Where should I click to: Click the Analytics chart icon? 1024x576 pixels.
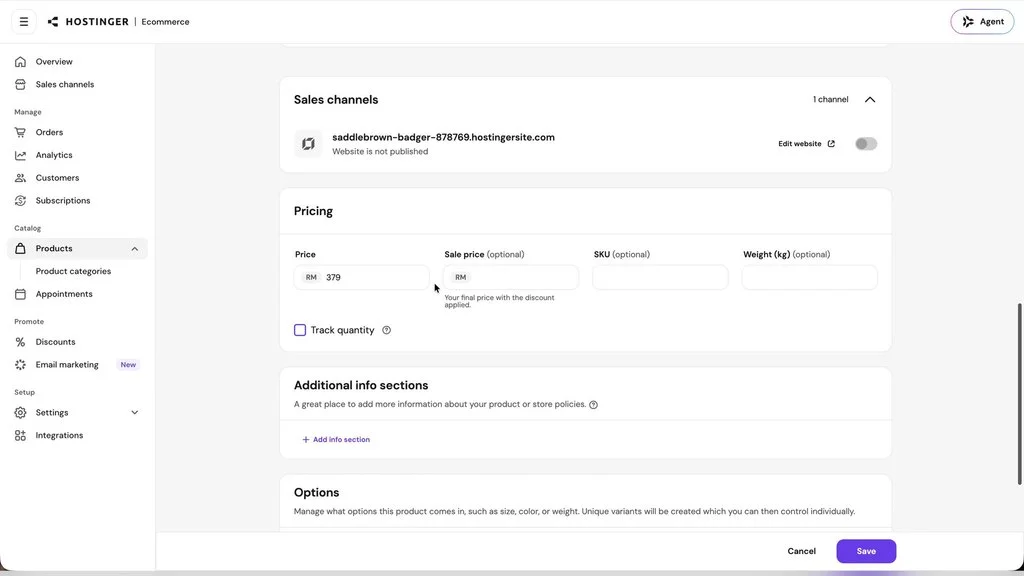click(20, 155)
